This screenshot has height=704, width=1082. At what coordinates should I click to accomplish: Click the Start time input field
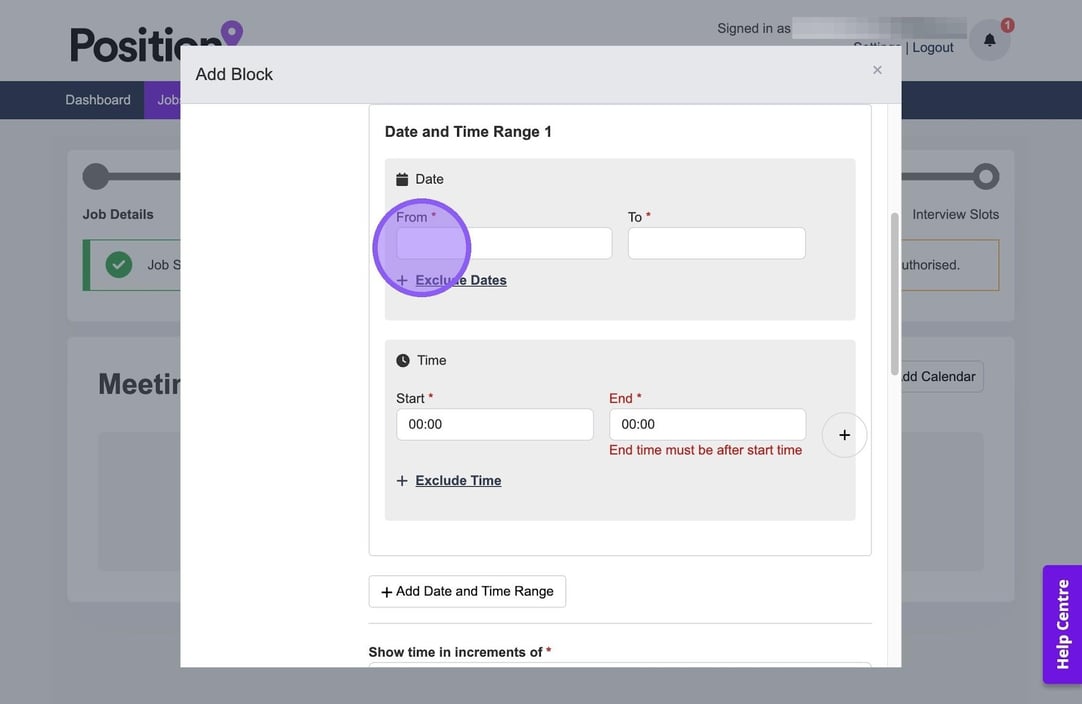click(x=494, y=424)
